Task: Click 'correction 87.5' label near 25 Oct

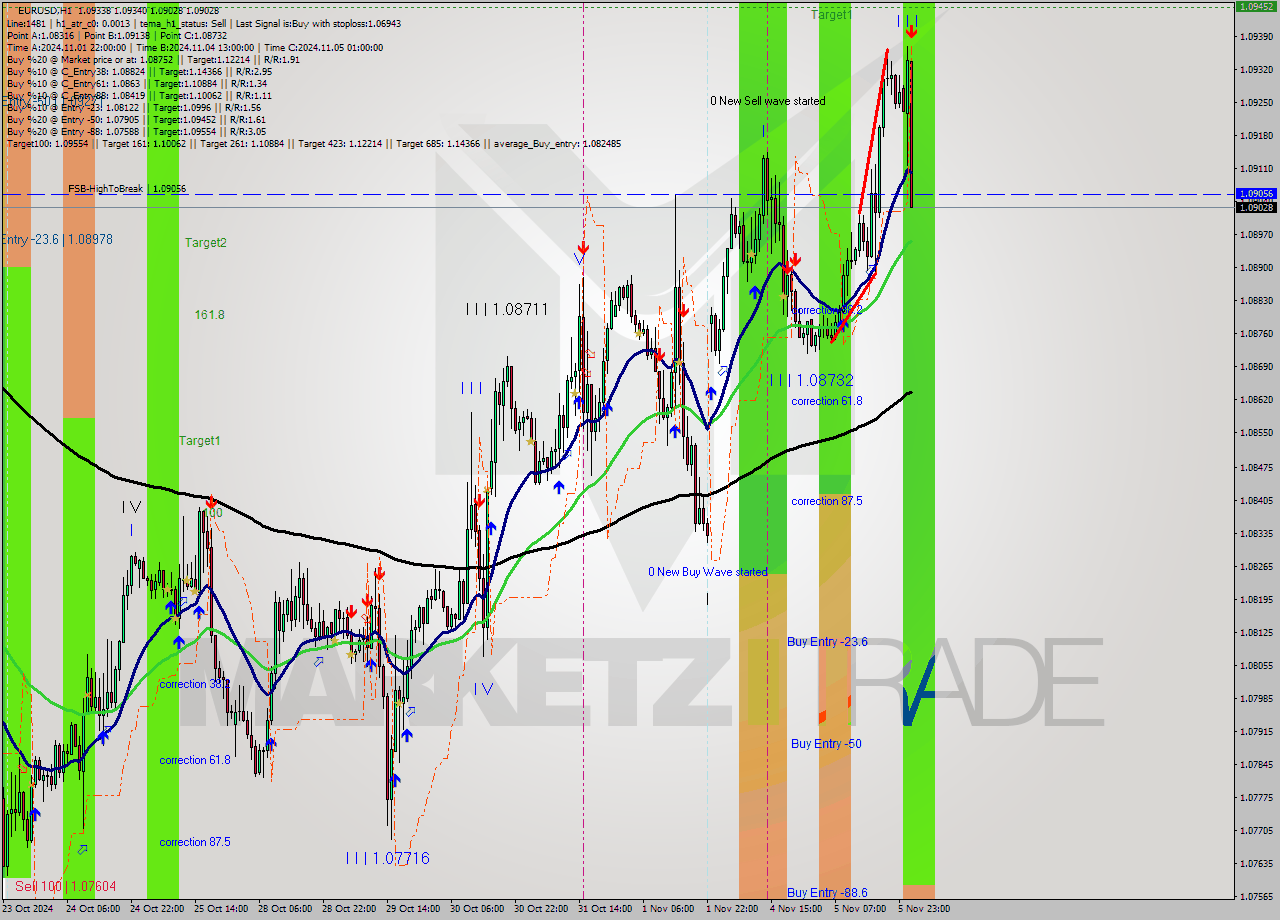Action: [194, 842]
